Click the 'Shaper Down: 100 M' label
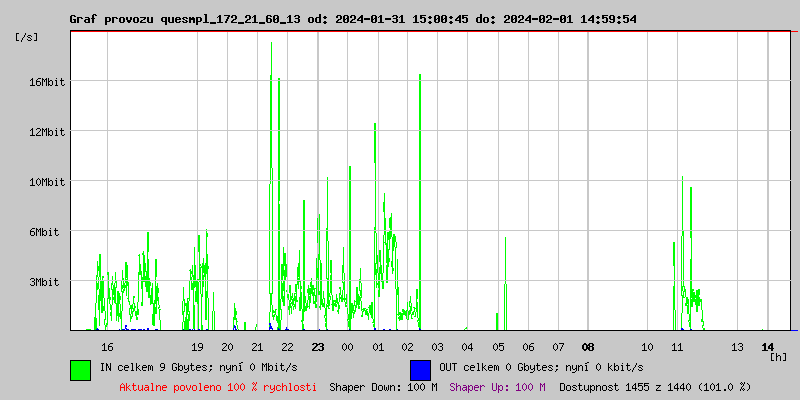800x400 pixels. coord(383,387)
